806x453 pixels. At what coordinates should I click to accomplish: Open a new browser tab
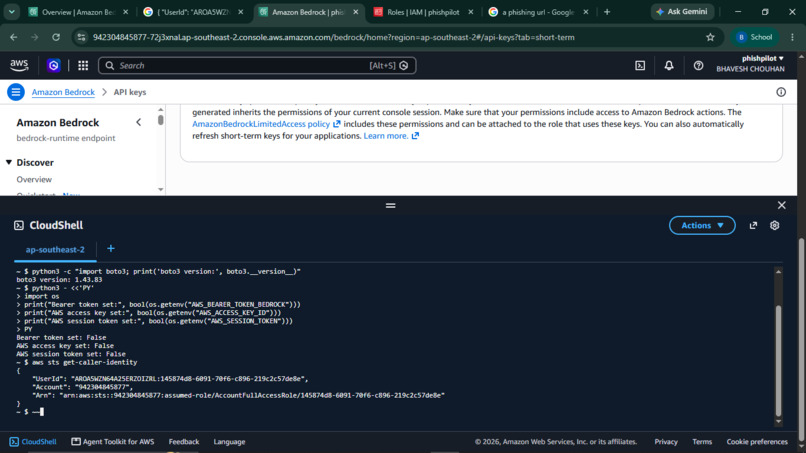(x=607, y=12)
